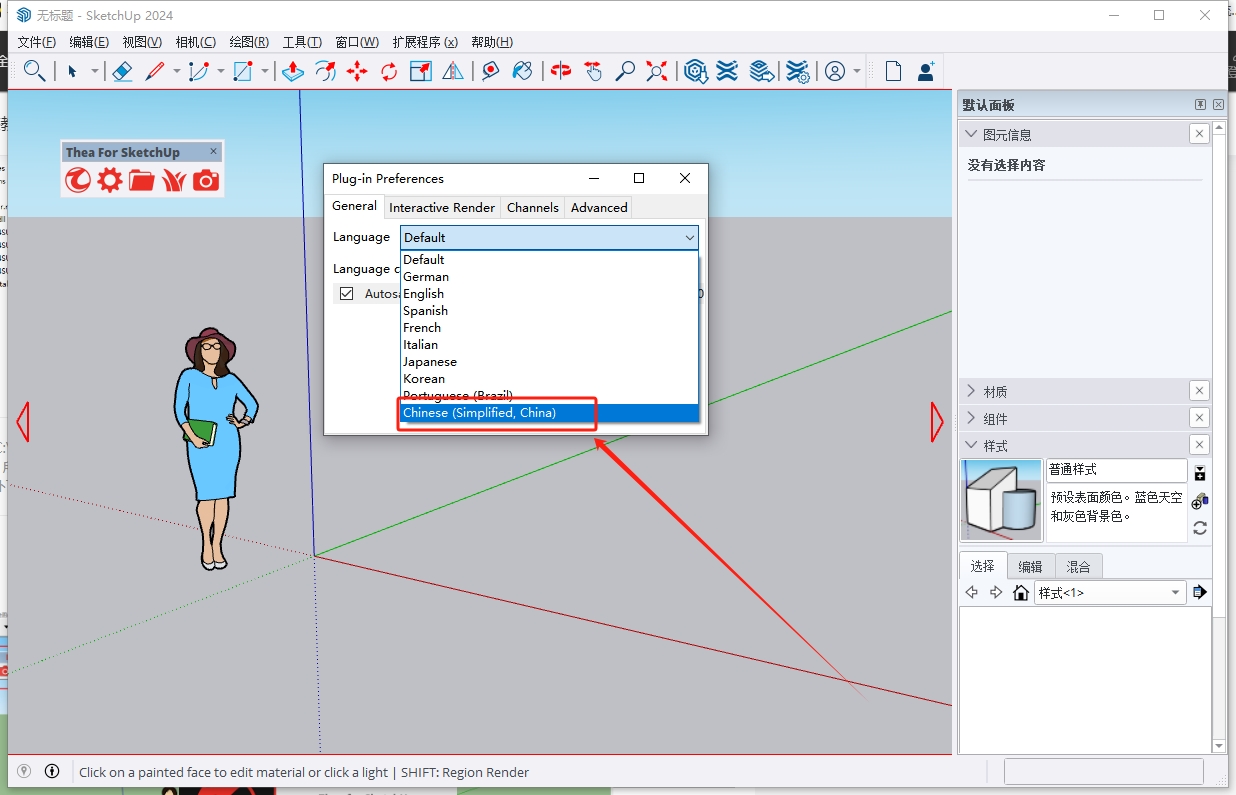Click the 普通样式 style thumbnail

click(x=1001, y=500)
